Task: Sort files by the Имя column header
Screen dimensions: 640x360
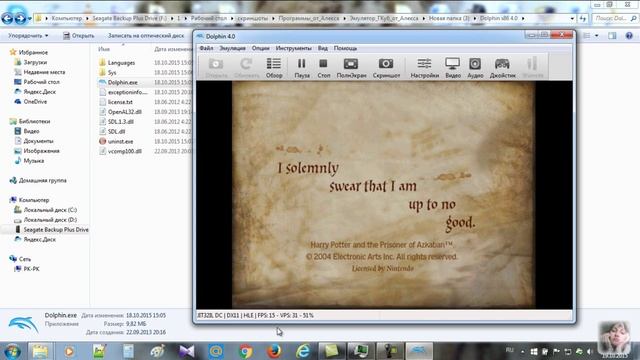Action: pyautogui.click(x=104, y=49)
